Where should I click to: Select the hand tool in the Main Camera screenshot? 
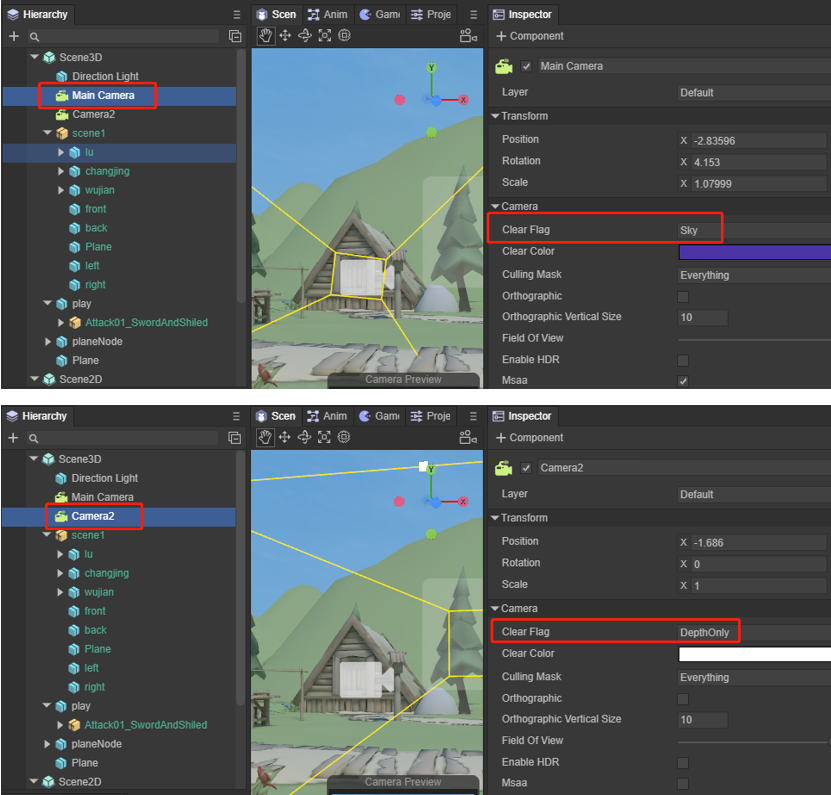[265, 35]
